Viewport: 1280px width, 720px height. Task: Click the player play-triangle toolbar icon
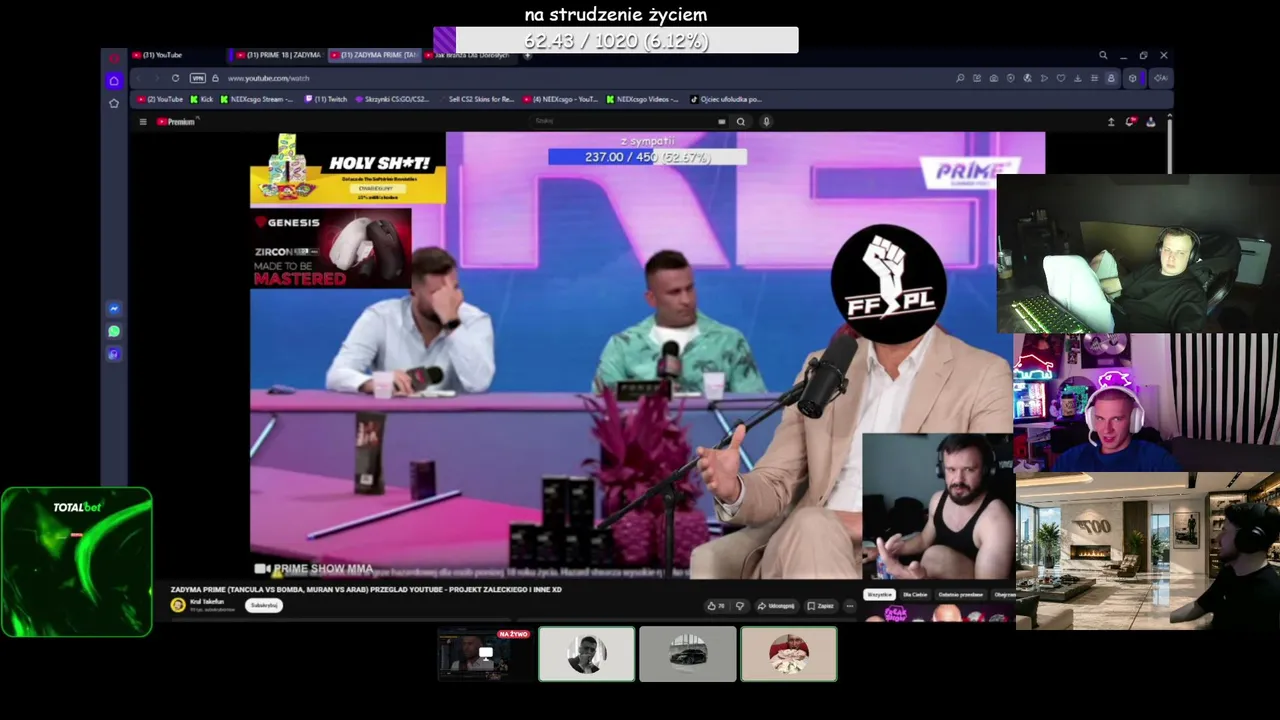[1044, 78]
